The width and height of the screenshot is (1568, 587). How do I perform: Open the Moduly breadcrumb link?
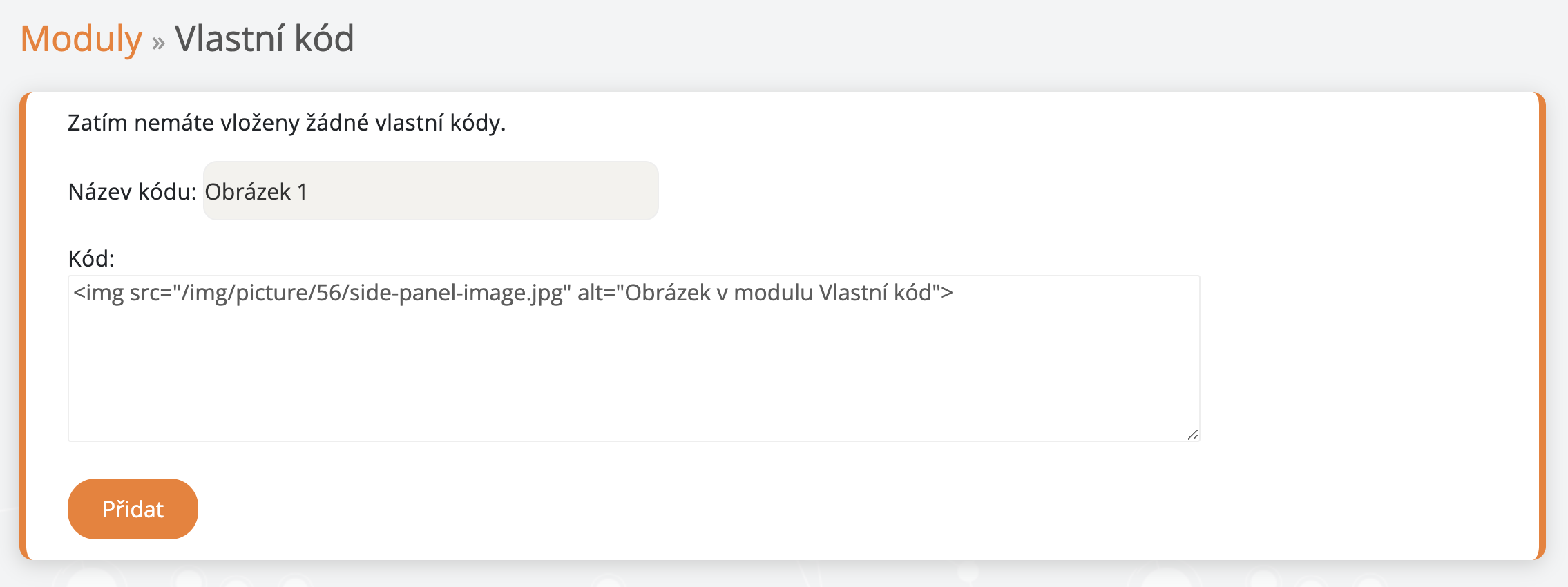pos(81,39)
